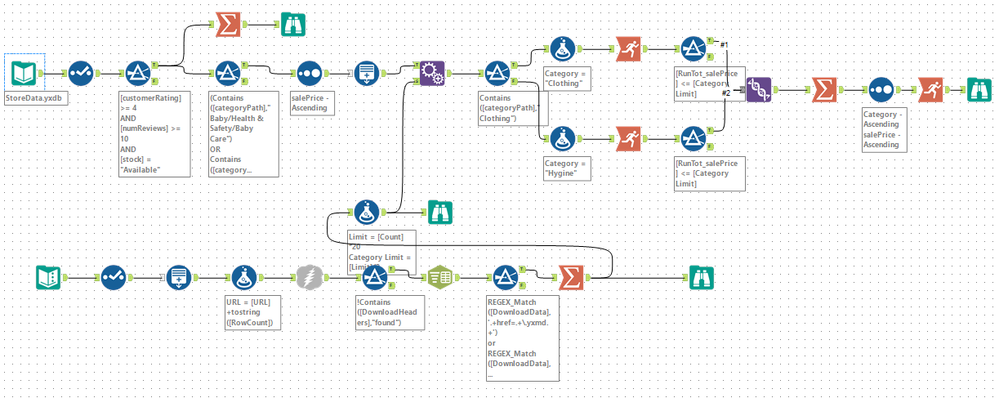This screenshot has height=399, width=999.
Task: Select the Filter tool after the Hygine Running Total
Action: point(693,138)
